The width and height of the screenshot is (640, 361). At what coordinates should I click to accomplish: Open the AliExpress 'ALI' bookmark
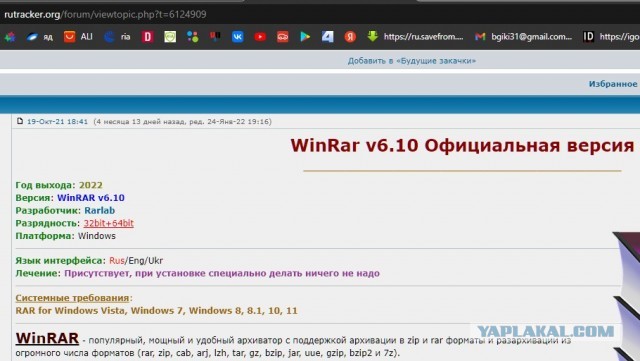(78, 37)
